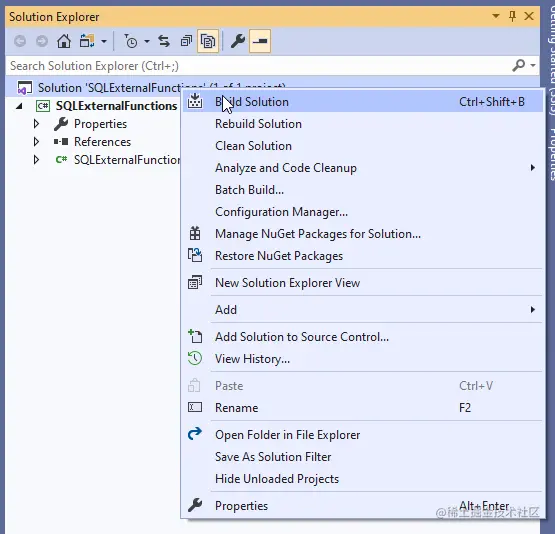This screenshot has height=534, width=555.
Task: Click the Build Solution icon
Action: (195, 101)
